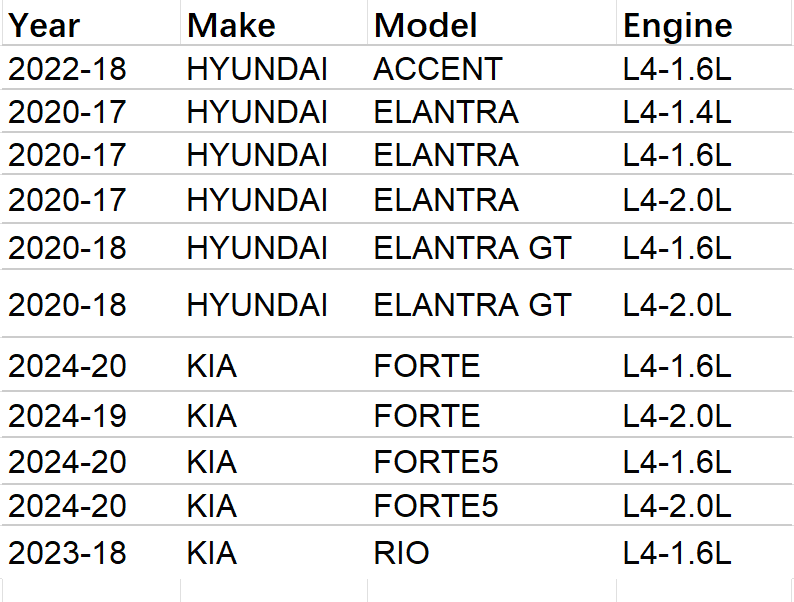
Task: Click the Model column header cell
Action: pyautogui.click(x=426, y=25)
